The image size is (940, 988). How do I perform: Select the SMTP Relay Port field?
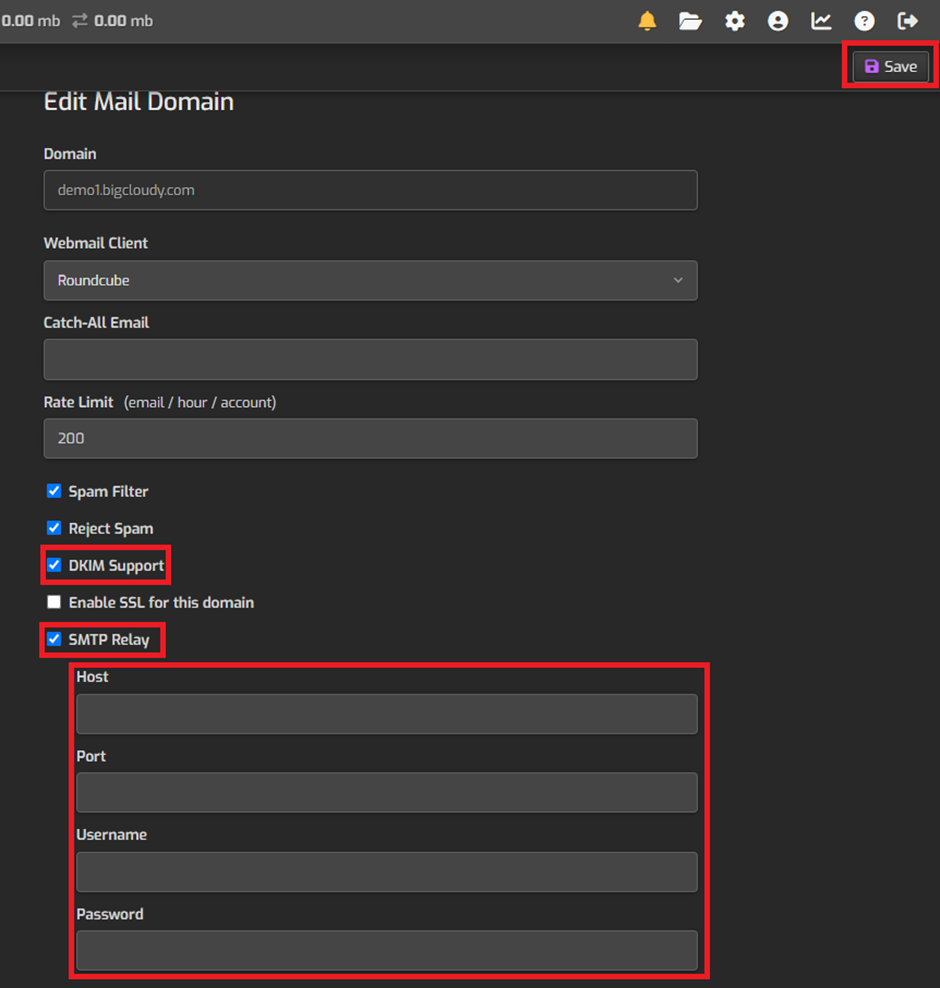[387, 792]
